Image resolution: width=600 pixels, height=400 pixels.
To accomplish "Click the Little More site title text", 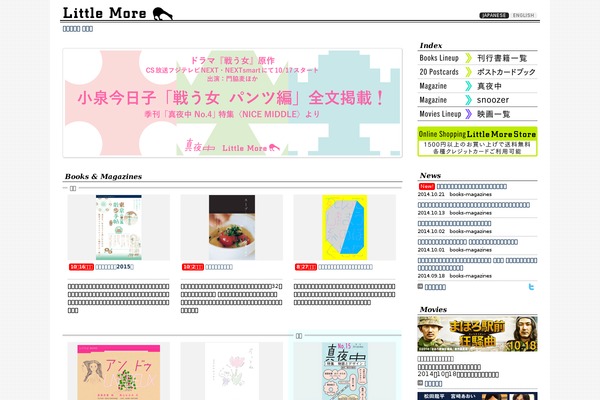I will (x=104, y=13).
